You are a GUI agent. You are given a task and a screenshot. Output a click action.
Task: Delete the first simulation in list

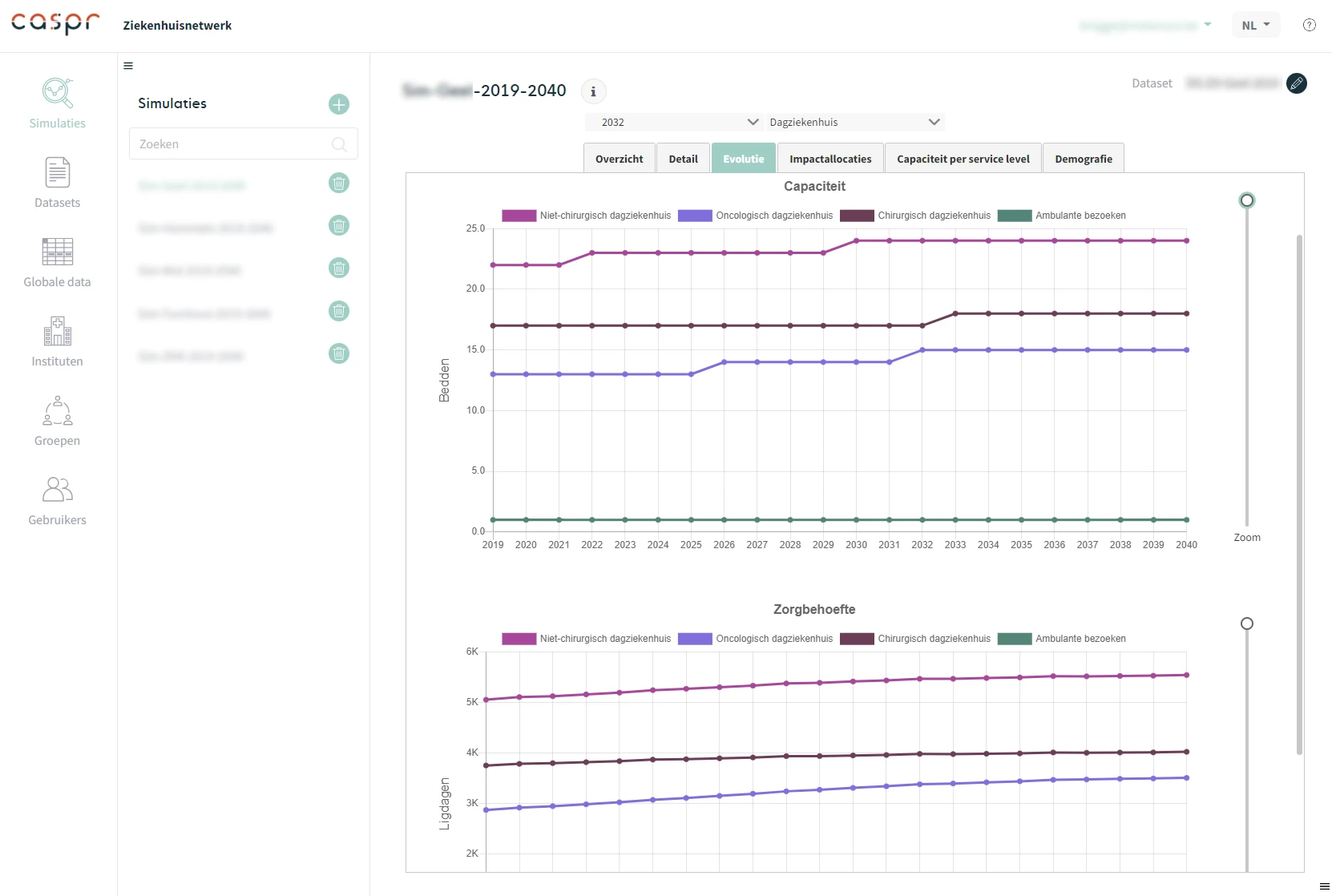(339, 184)
